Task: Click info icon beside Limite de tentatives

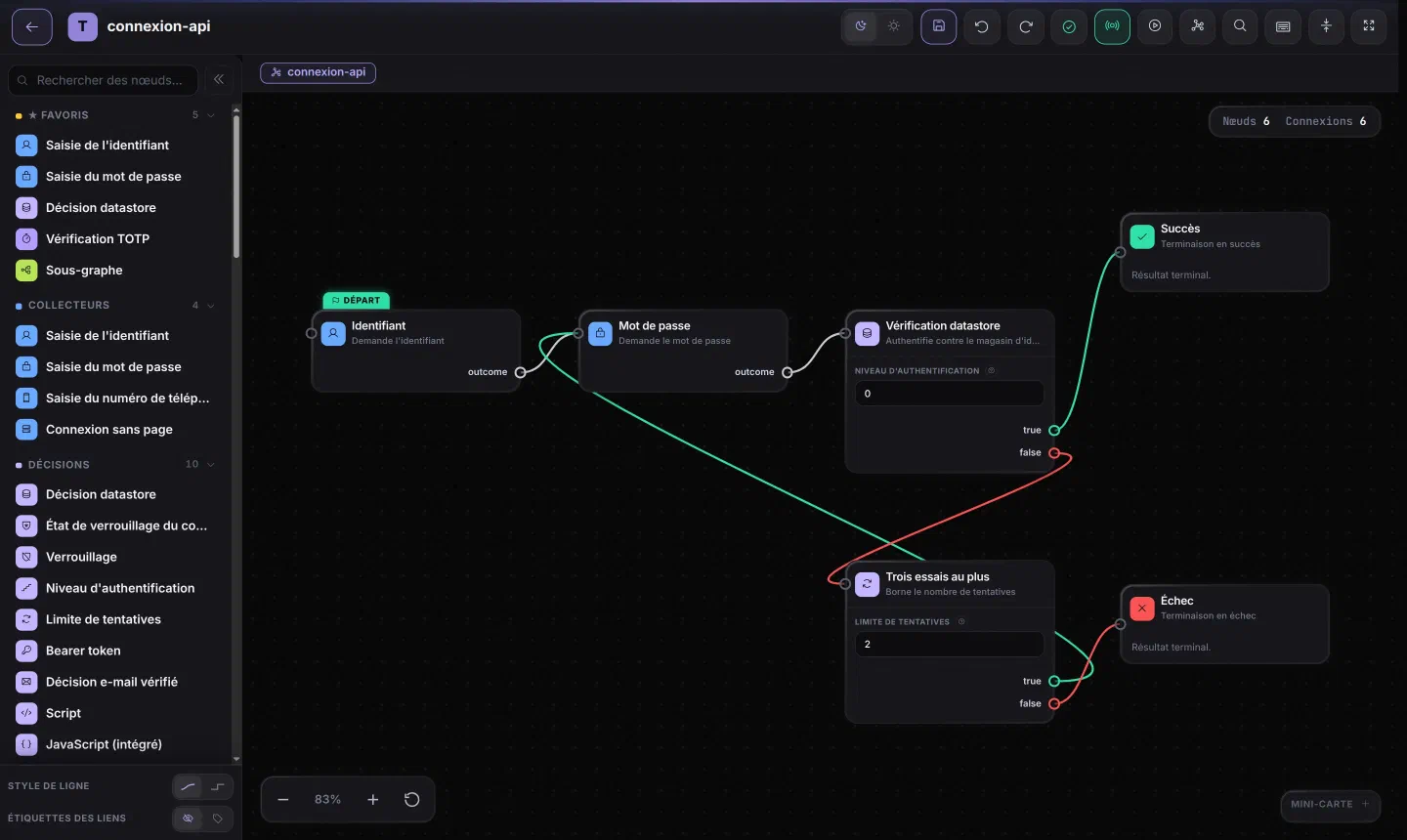Action: (x=961, y=622)
